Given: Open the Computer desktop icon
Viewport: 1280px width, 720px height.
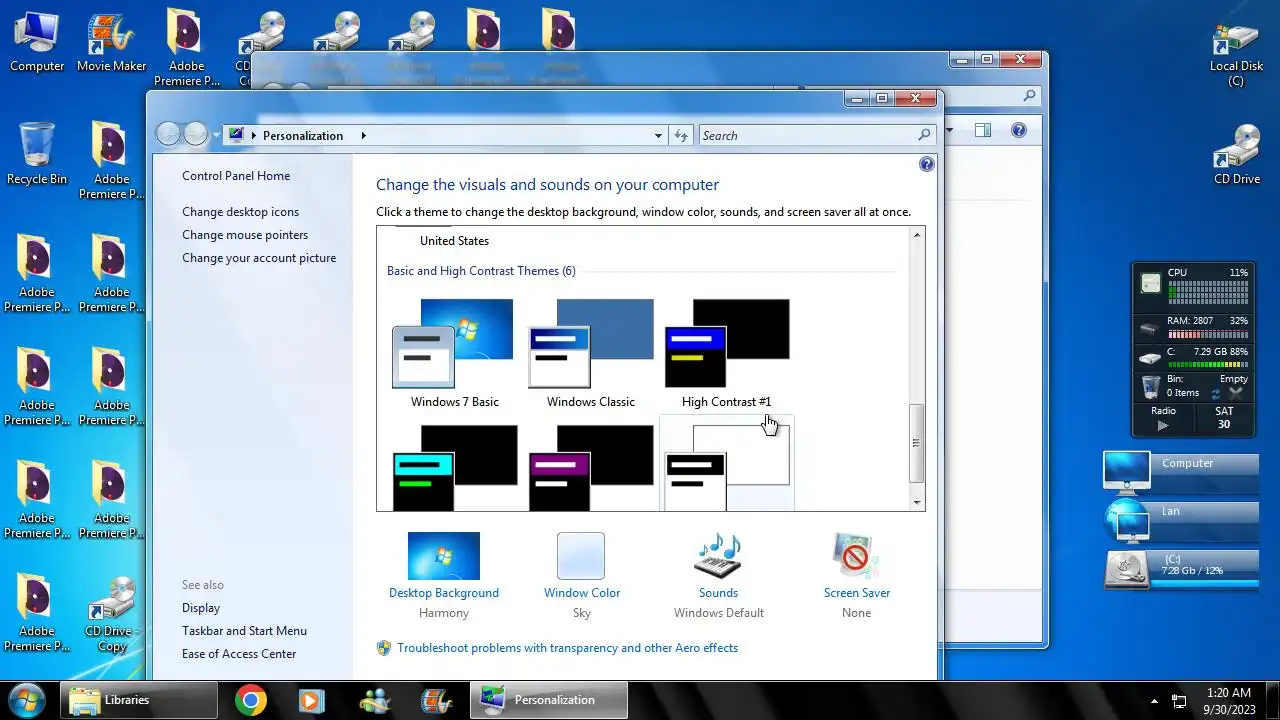Looking at the screenshot, I should tap(37, 43).
